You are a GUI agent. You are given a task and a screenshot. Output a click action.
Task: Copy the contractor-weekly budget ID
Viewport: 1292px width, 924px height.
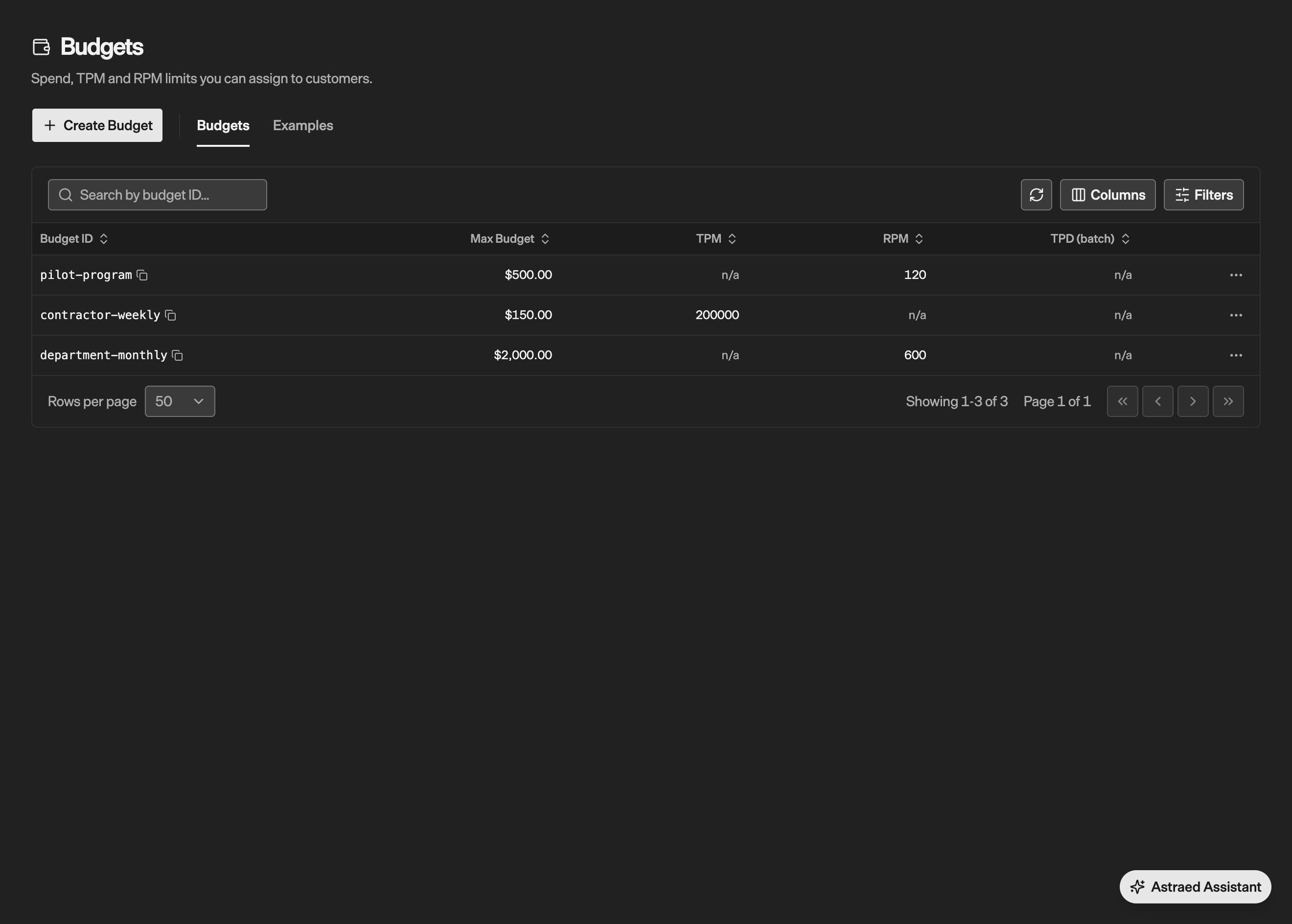[171, 315]
